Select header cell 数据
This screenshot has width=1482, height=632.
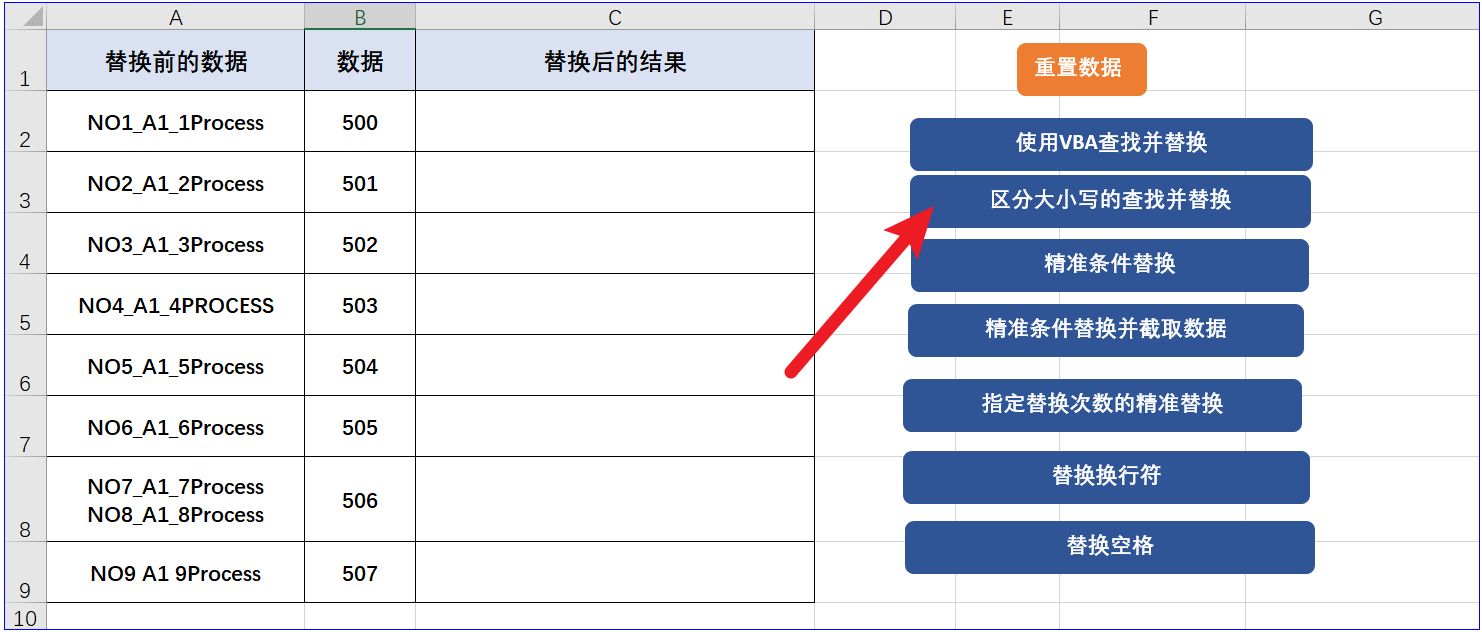360,61
